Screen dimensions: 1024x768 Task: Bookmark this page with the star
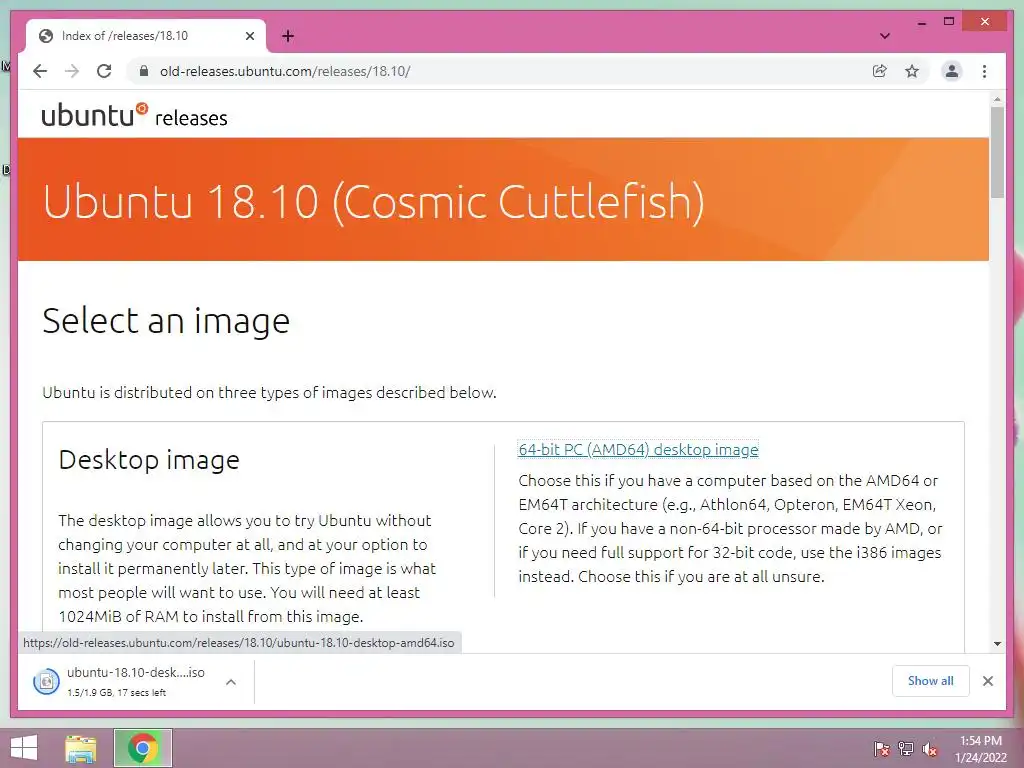(912, 71)
